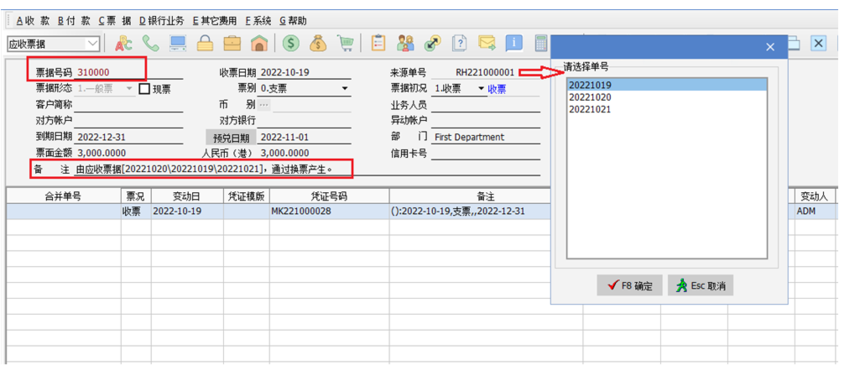Click the 收票日期 field 2022-10-19
The height and width of the screenshot is (371, 860).
tap(304, 73)
